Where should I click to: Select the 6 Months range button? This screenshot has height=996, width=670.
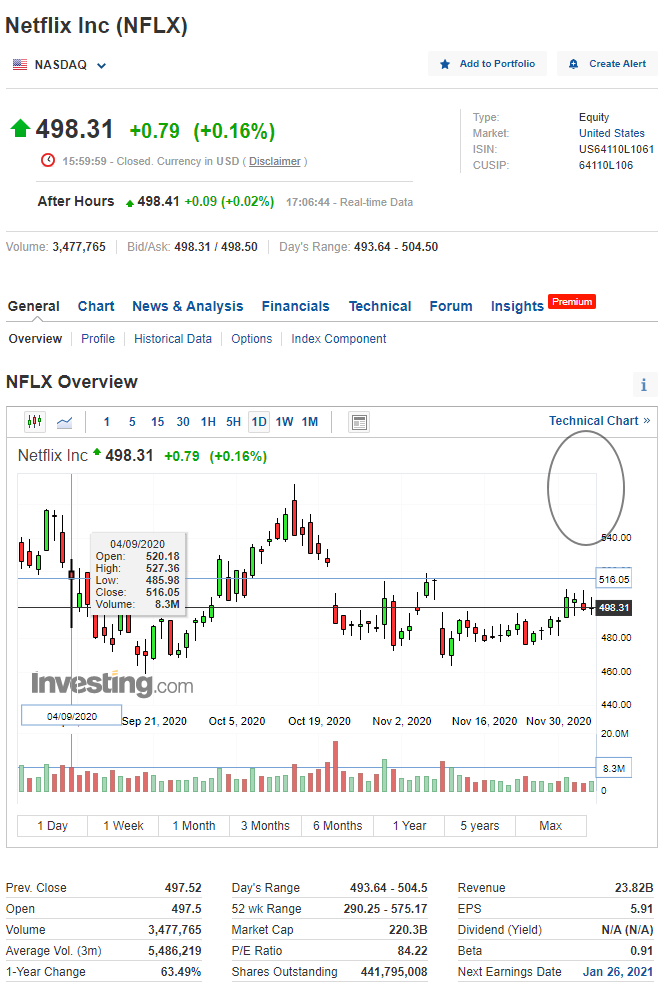(337, 826)
